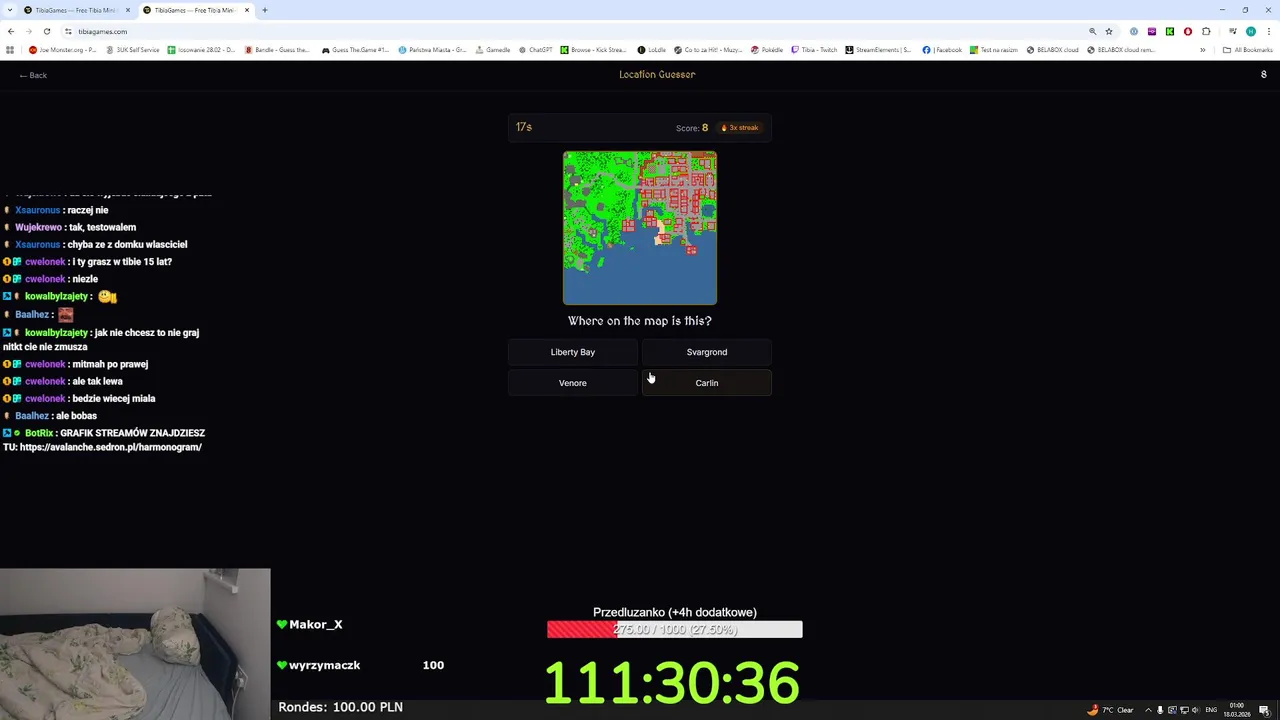This screenshot has width=1280, height=720.
Task: Open Państwa Miasta bookmark
Action: [433, 50]
